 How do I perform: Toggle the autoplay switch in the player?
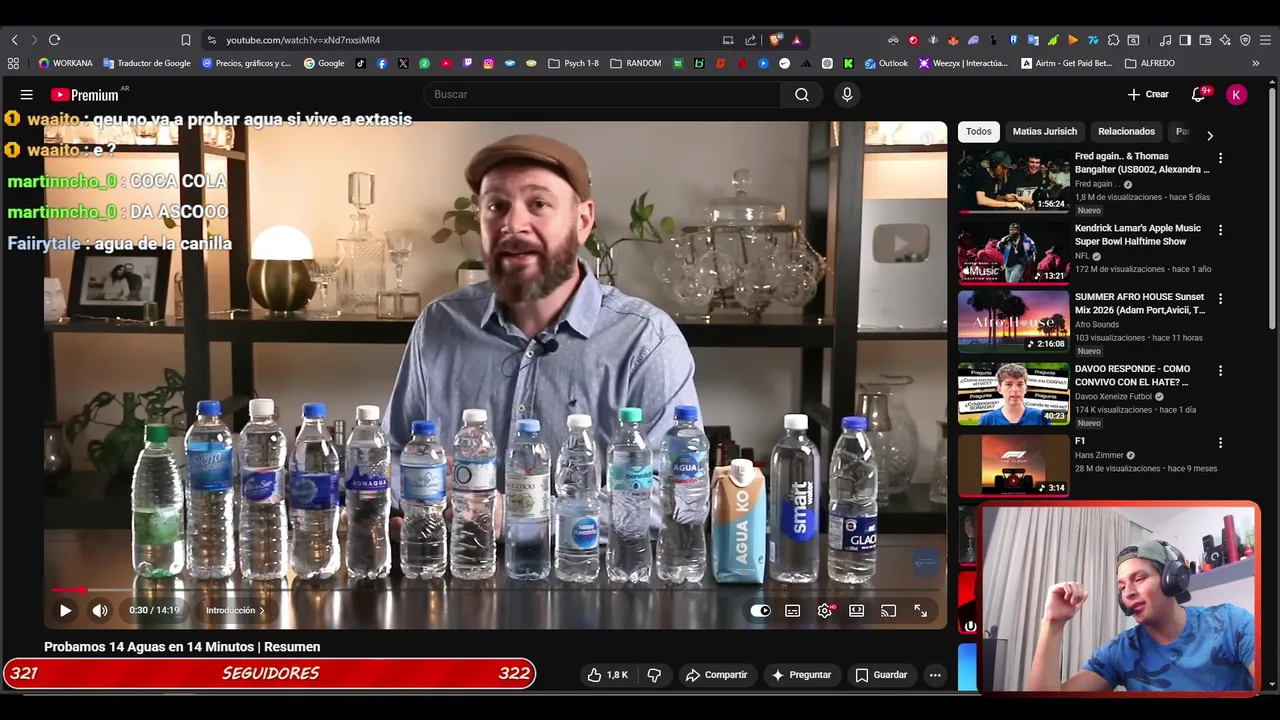[761, 611]
